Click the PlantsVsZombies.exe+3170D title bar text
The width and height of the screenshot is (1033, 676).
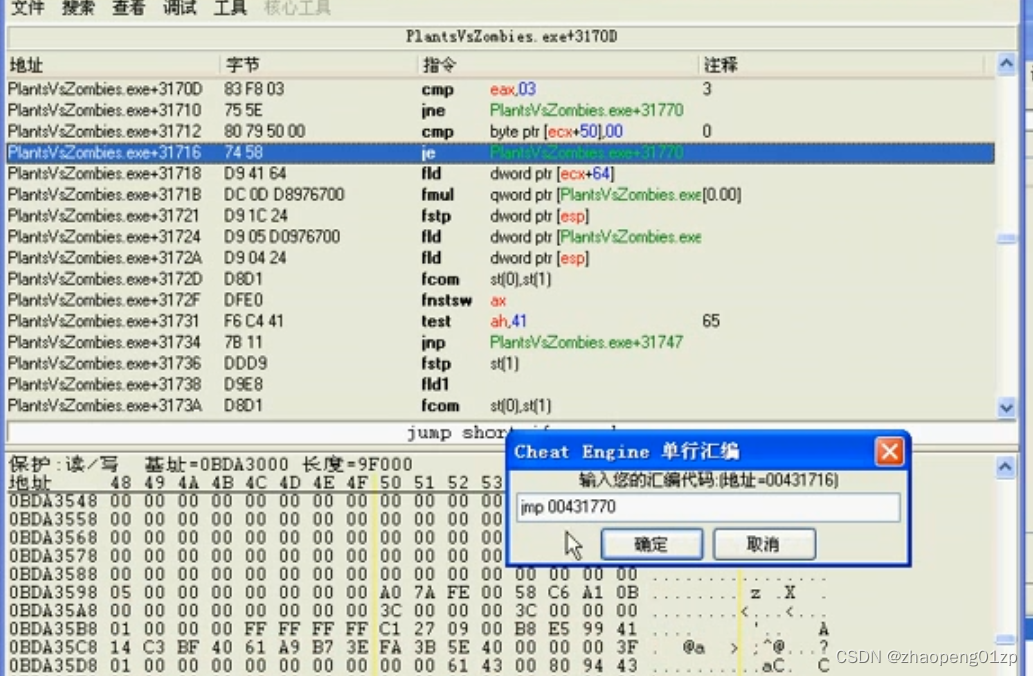511,36
